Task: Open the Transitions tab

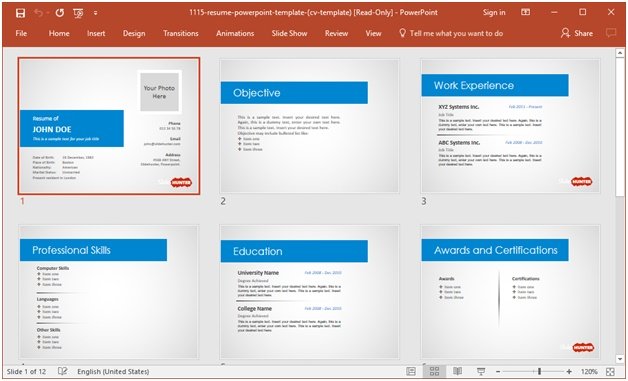Action: point(181,33)
